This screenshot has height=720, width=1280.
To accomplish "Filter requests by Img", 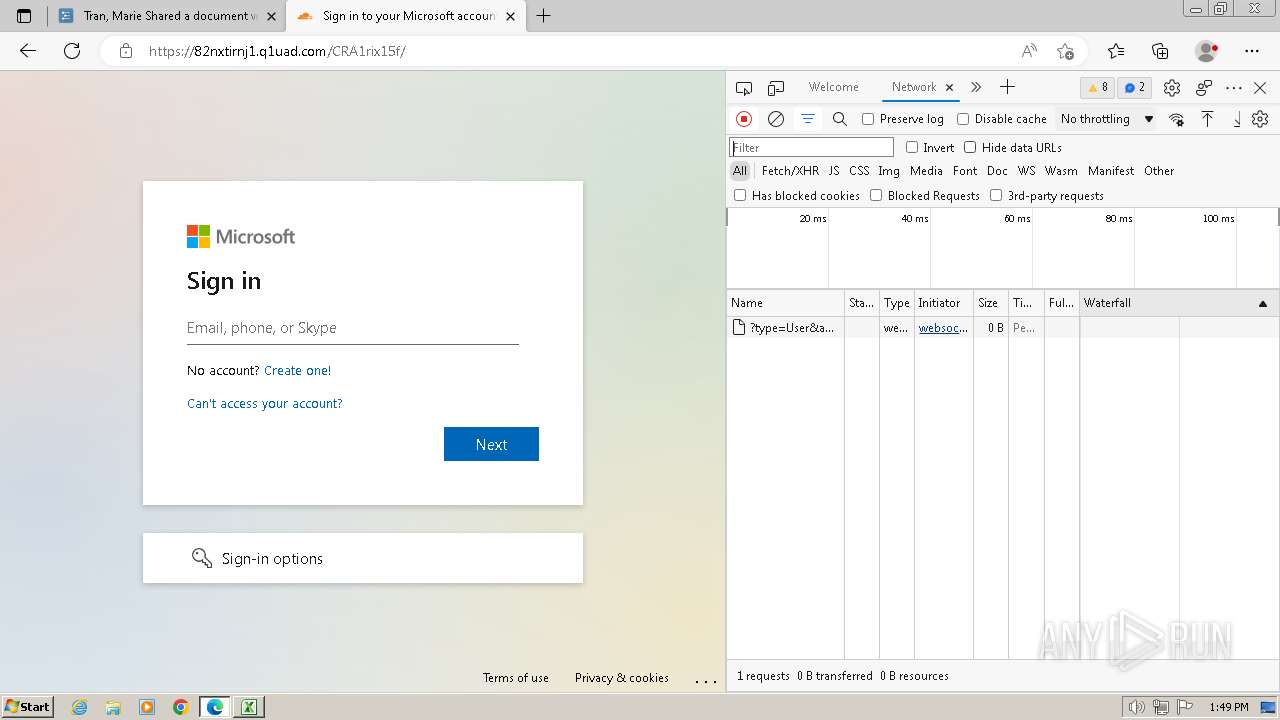I will [889, 171].
